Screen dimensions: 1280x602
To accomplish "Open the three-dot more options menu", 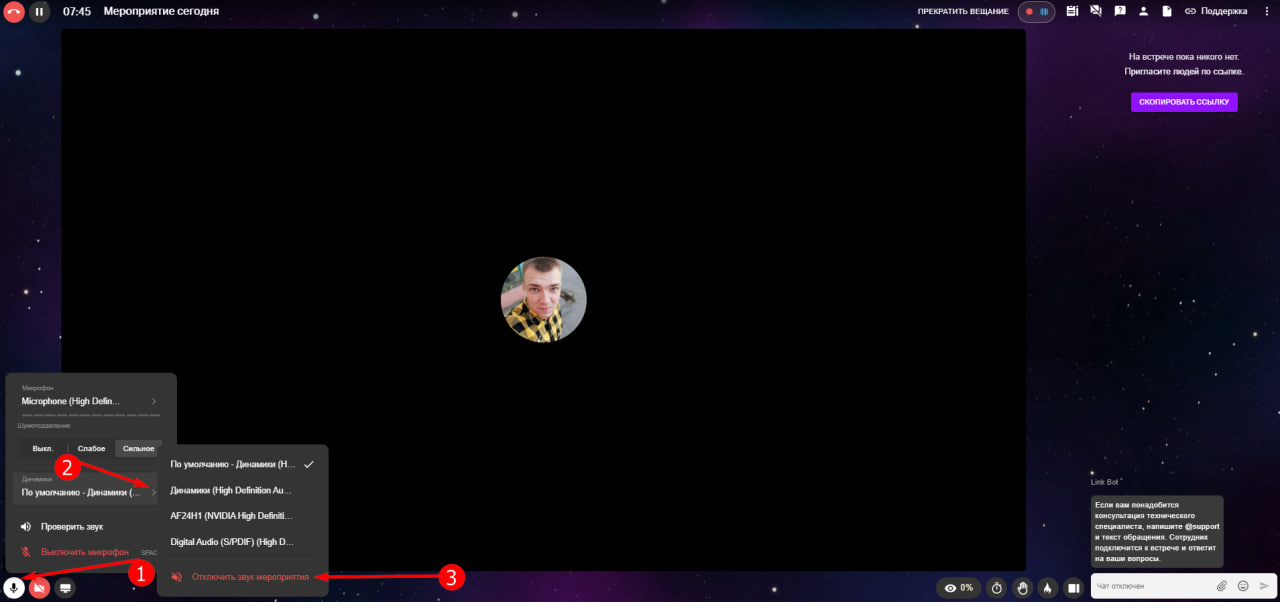I will pos(1265,12).
